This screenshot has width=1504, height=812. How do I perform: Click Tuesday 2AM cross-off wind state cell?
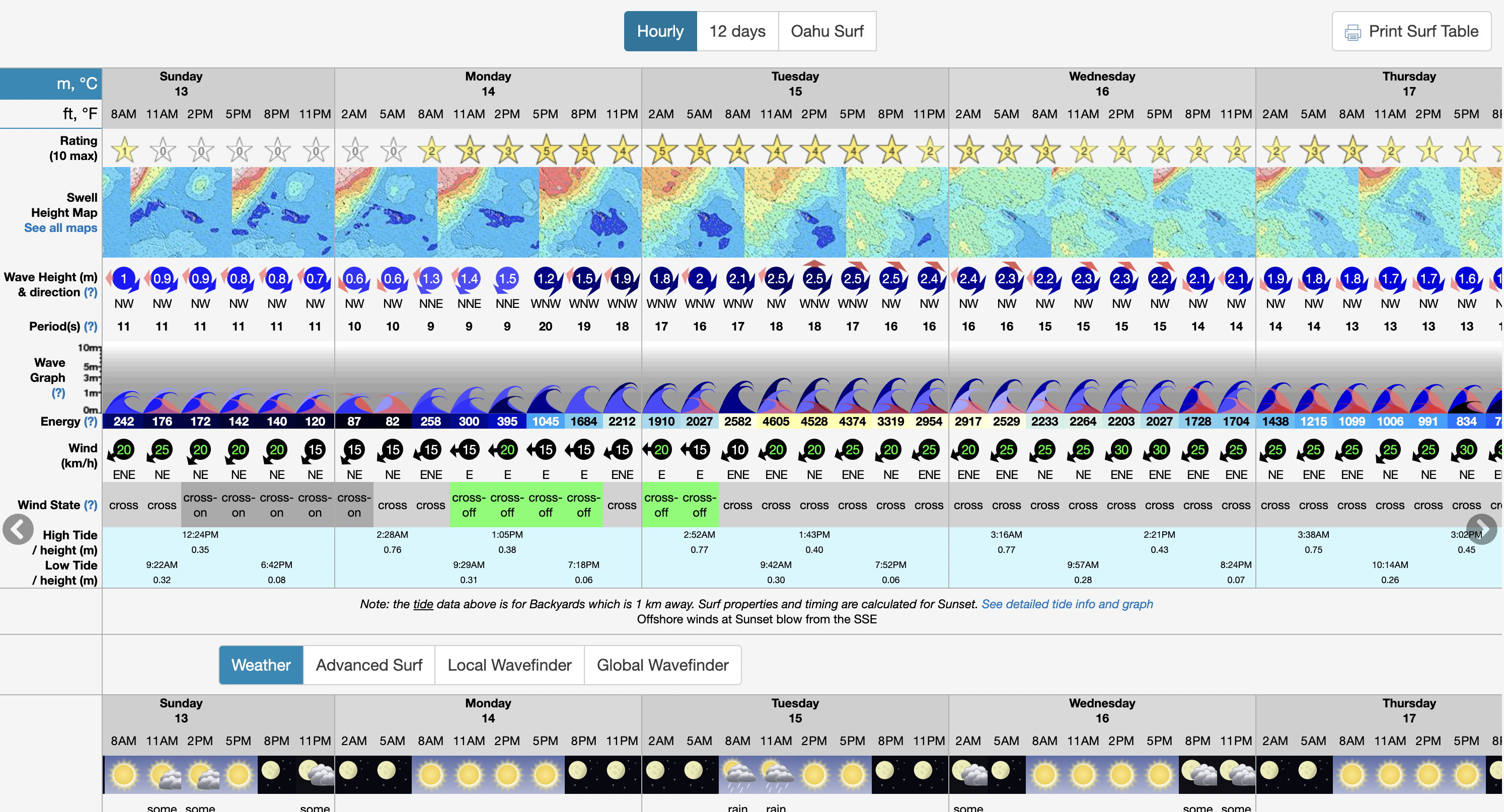pyautogui.click(x=661, y=505)
